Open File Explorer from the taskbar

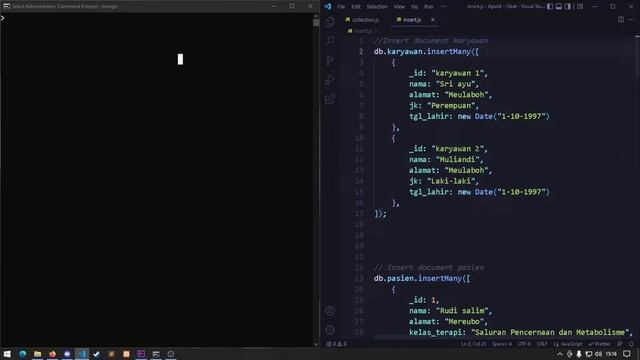pyautogui.click(x=37, y=354)
